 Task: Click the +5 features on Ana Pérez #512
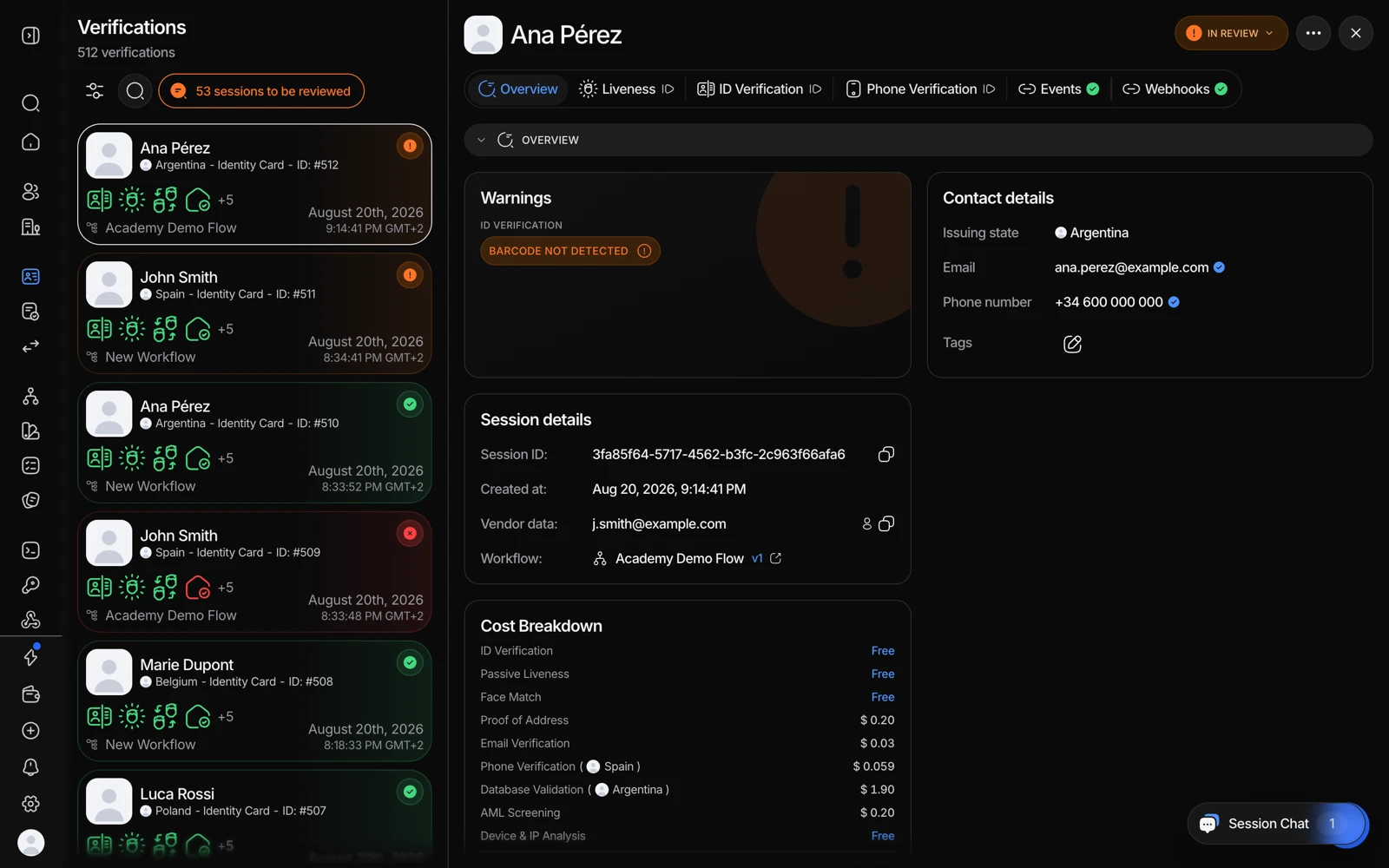[x=226, y=201]
